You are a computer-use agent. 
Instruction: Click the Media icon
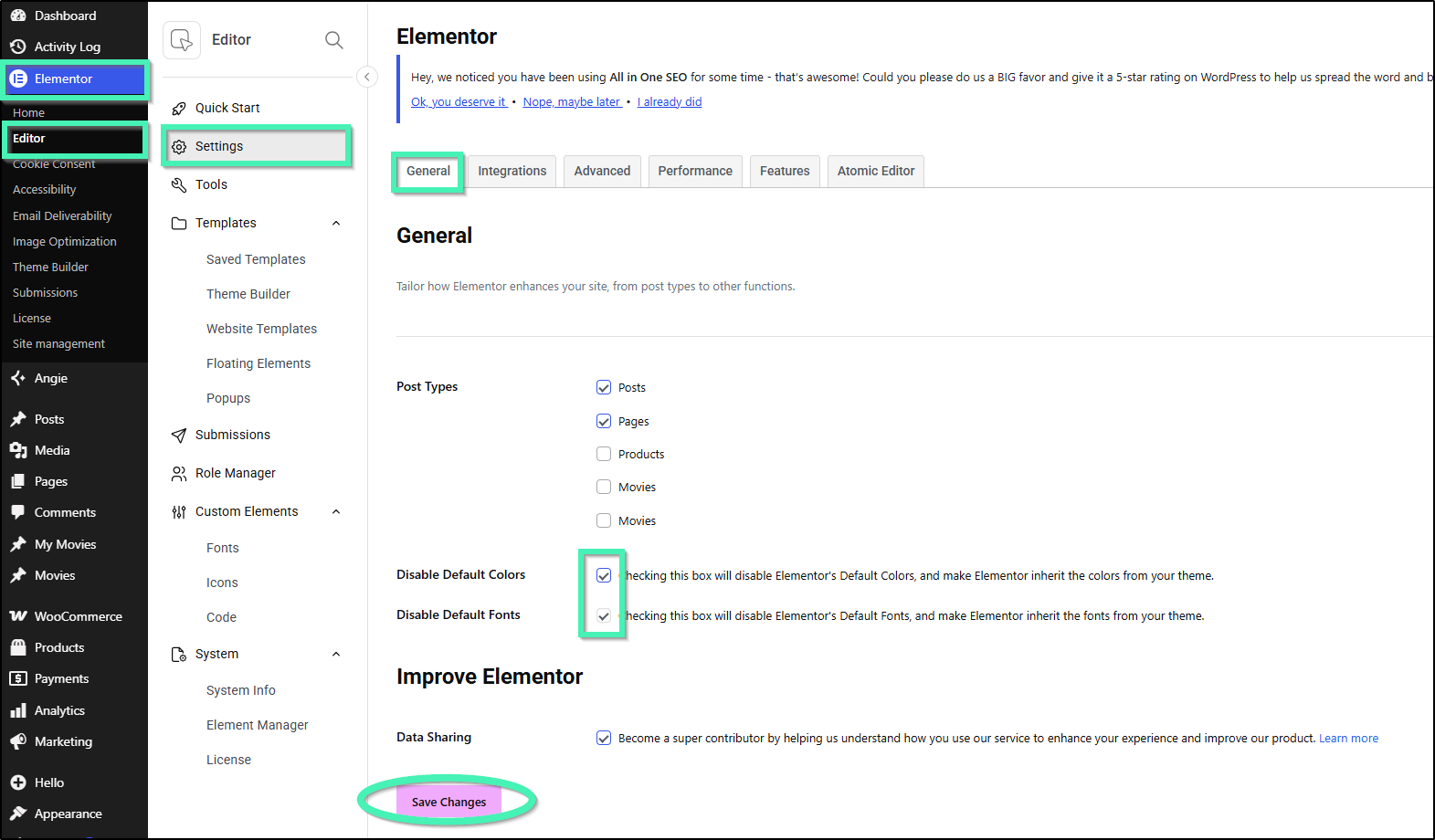pos(18,450)
